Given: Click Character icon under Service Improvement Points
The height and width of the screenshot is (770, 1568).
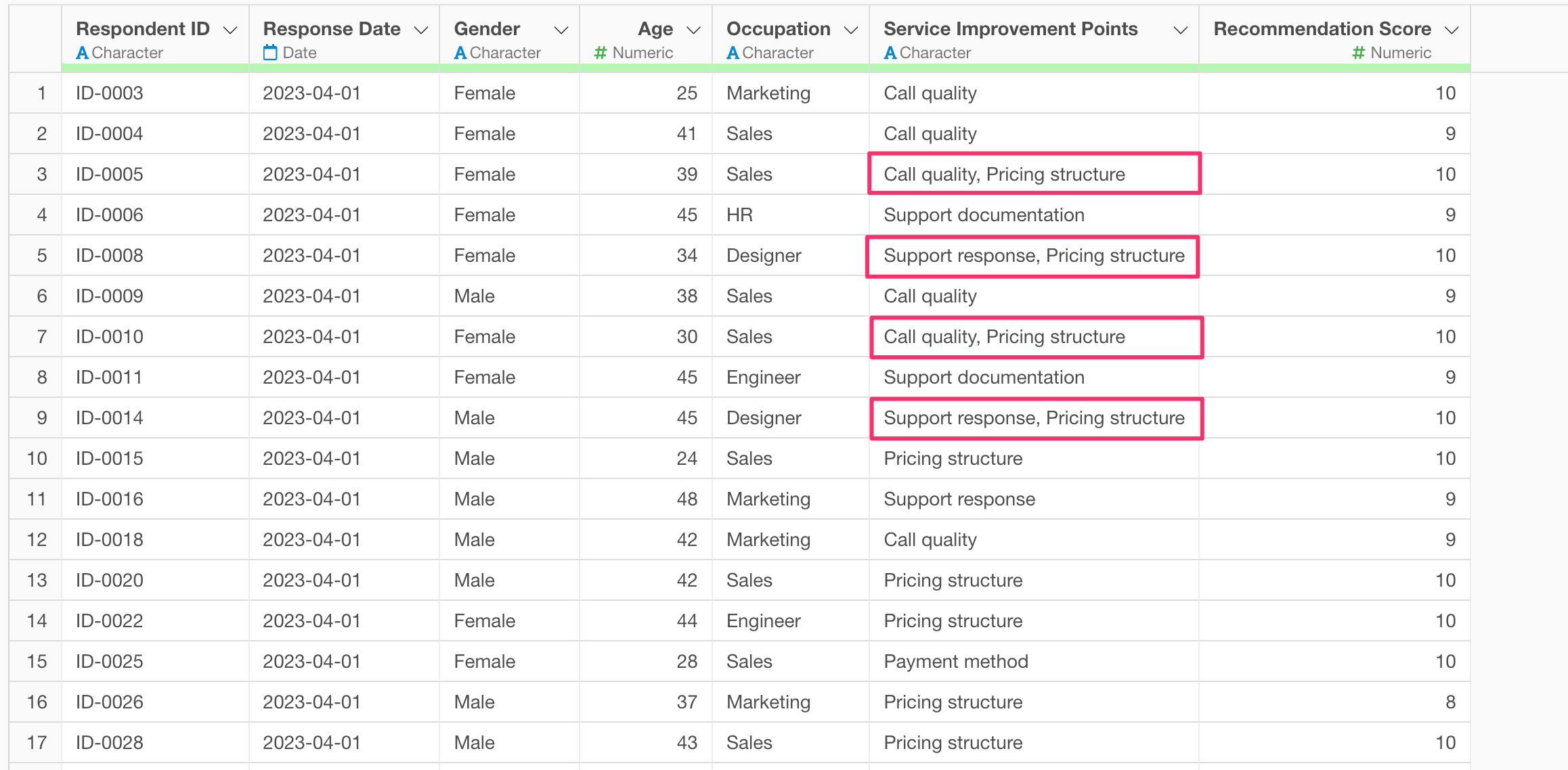Looking at the screenshot, I should 890,52.
